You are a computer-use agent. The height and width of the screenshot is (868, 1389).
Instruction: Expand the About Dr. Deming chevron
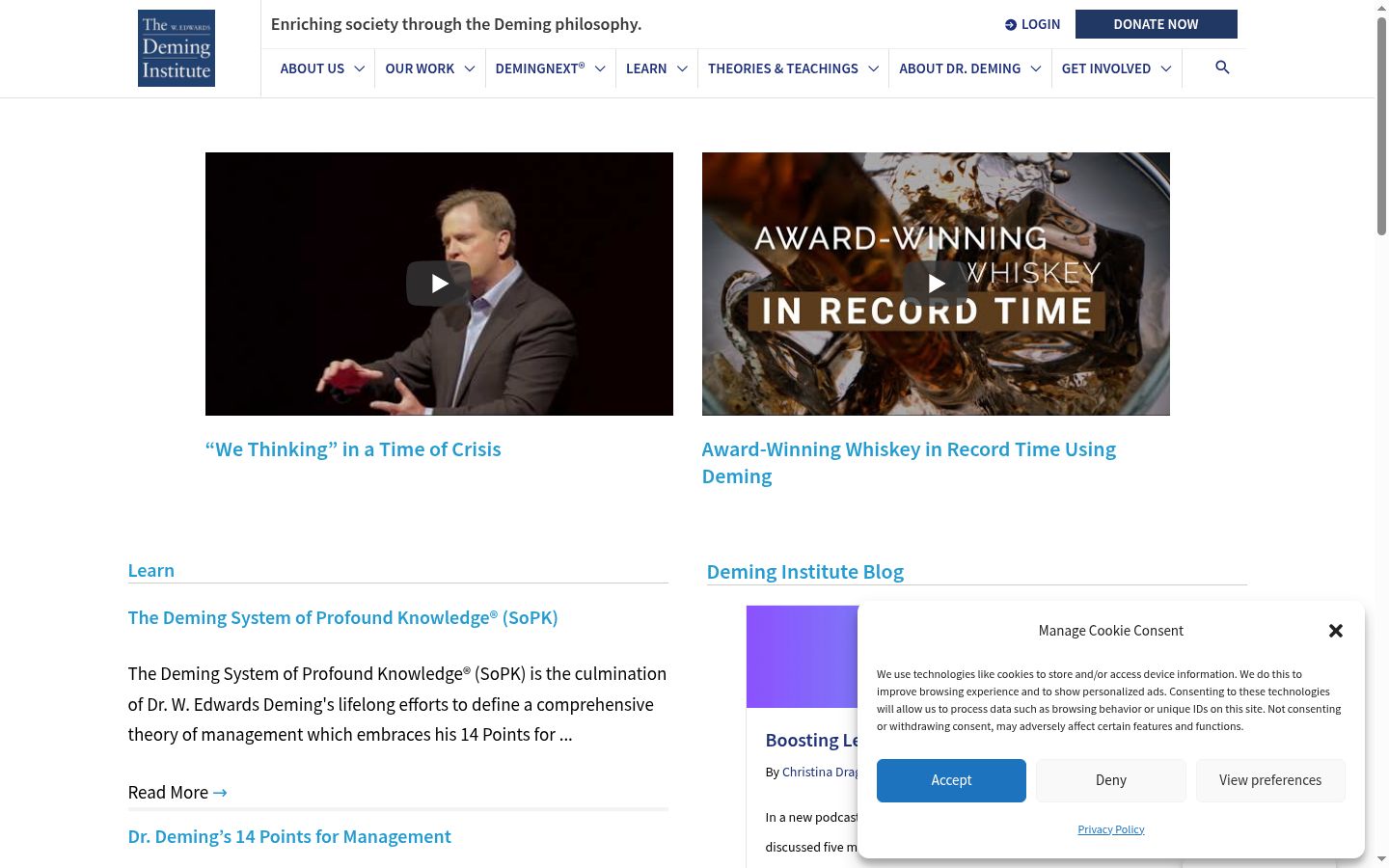pyautogui.click(x=1036, y=68)
